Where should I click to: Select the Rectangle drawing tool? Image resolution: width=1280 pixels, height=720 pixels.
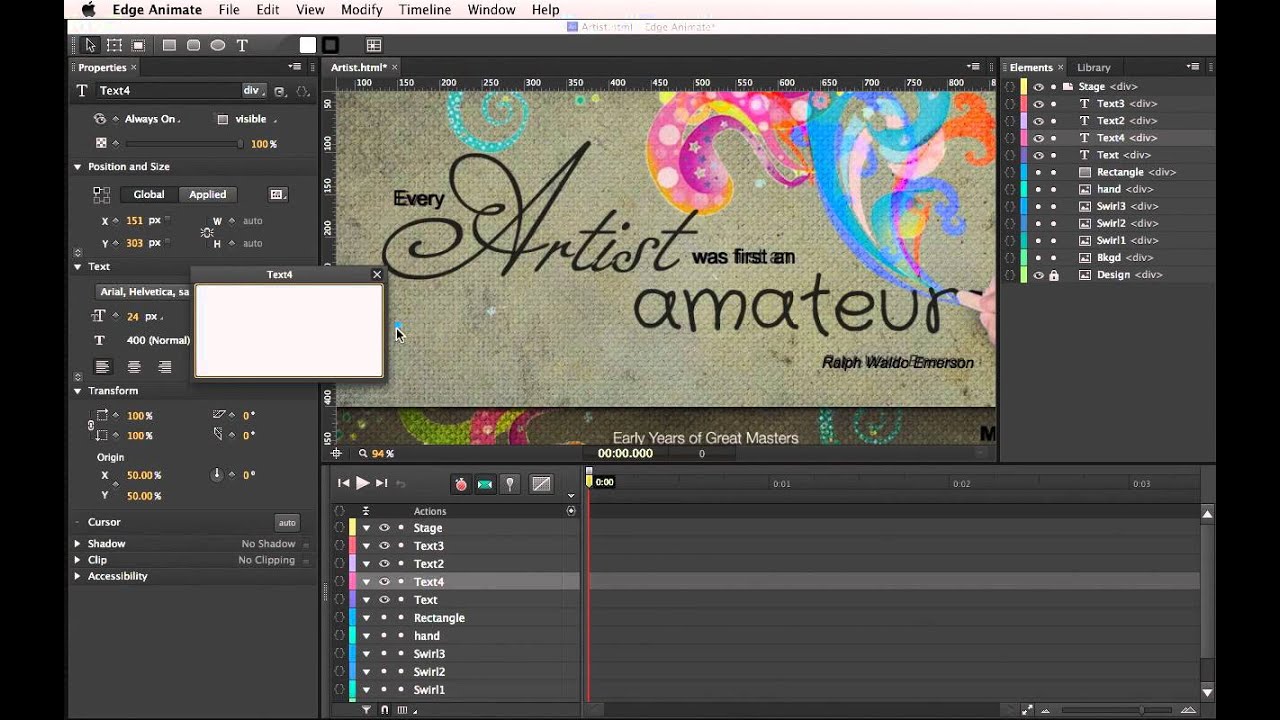(x=169, y=45)
